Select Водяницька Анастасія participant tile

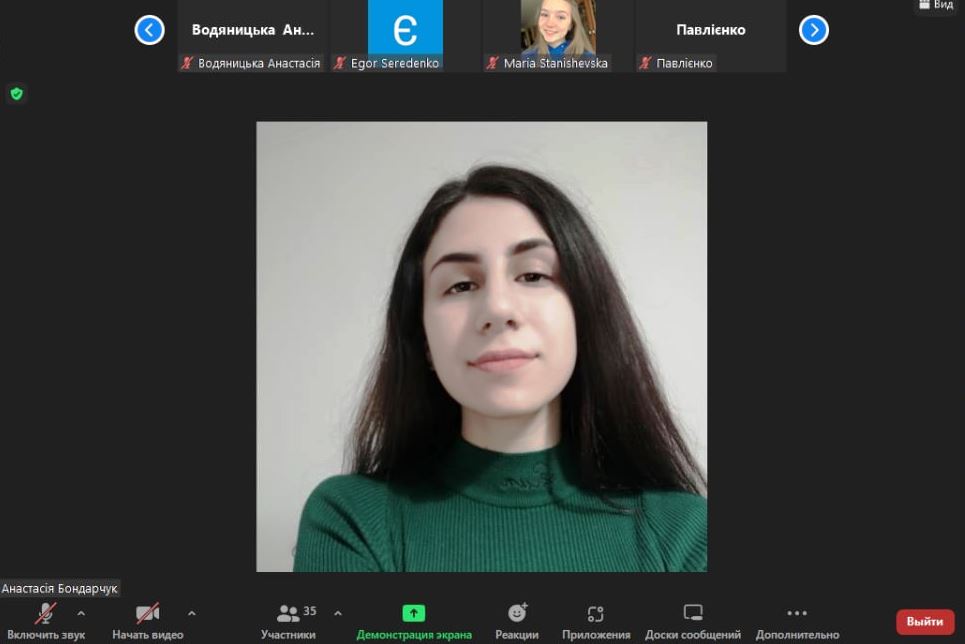252,36
